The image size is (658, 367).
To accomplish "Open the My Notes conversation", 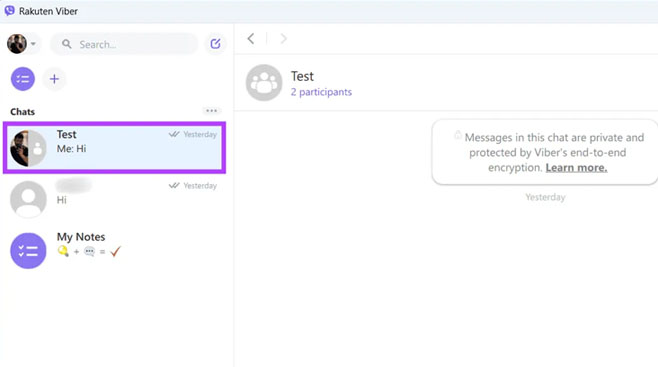I will tap(114, 250).
